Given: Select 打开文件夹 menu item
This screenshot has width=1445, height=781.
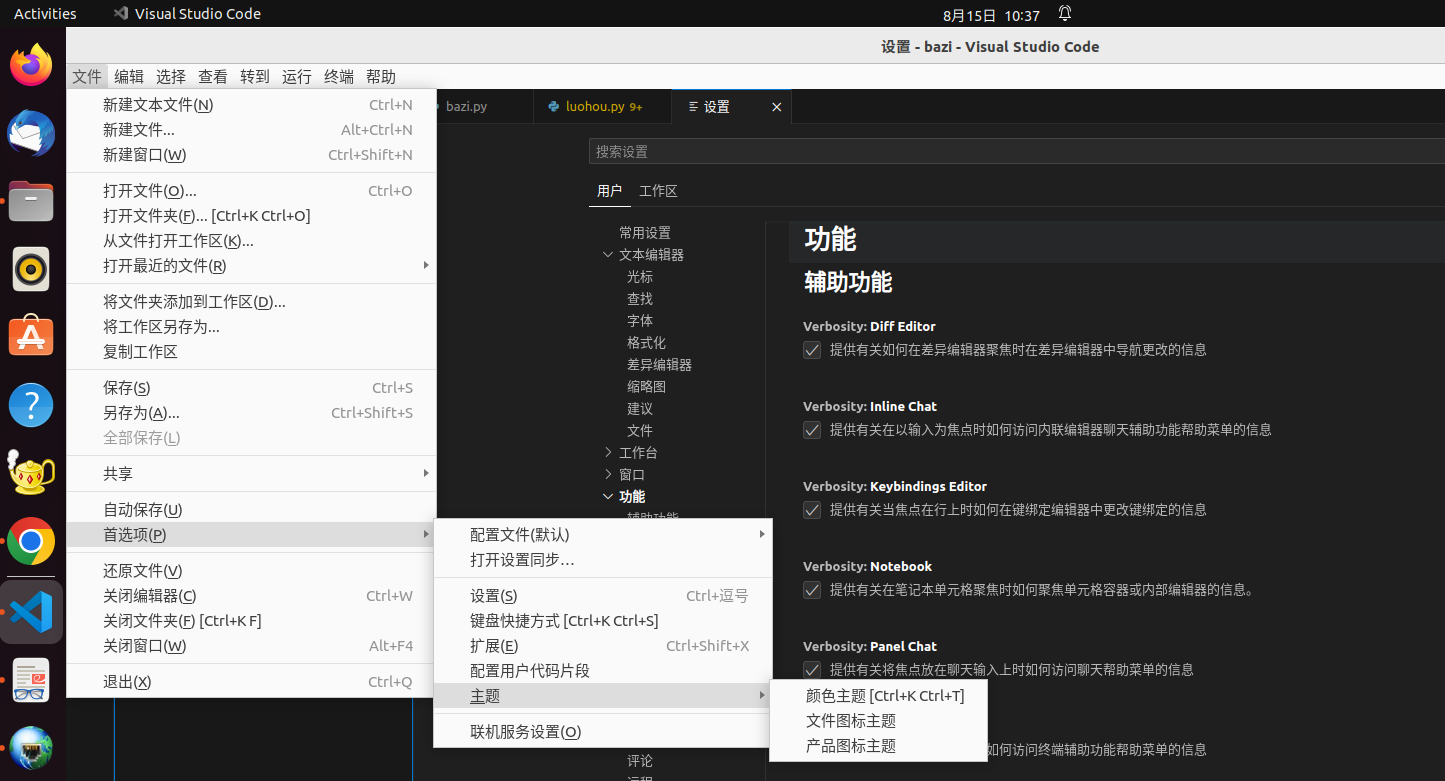Looking at the screenshot, I should point(251,216).
